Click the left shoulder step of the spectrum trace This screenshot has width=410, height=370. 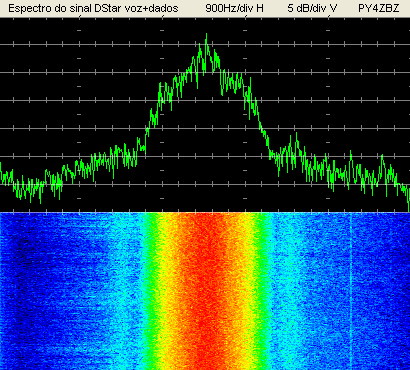point(142,145)
